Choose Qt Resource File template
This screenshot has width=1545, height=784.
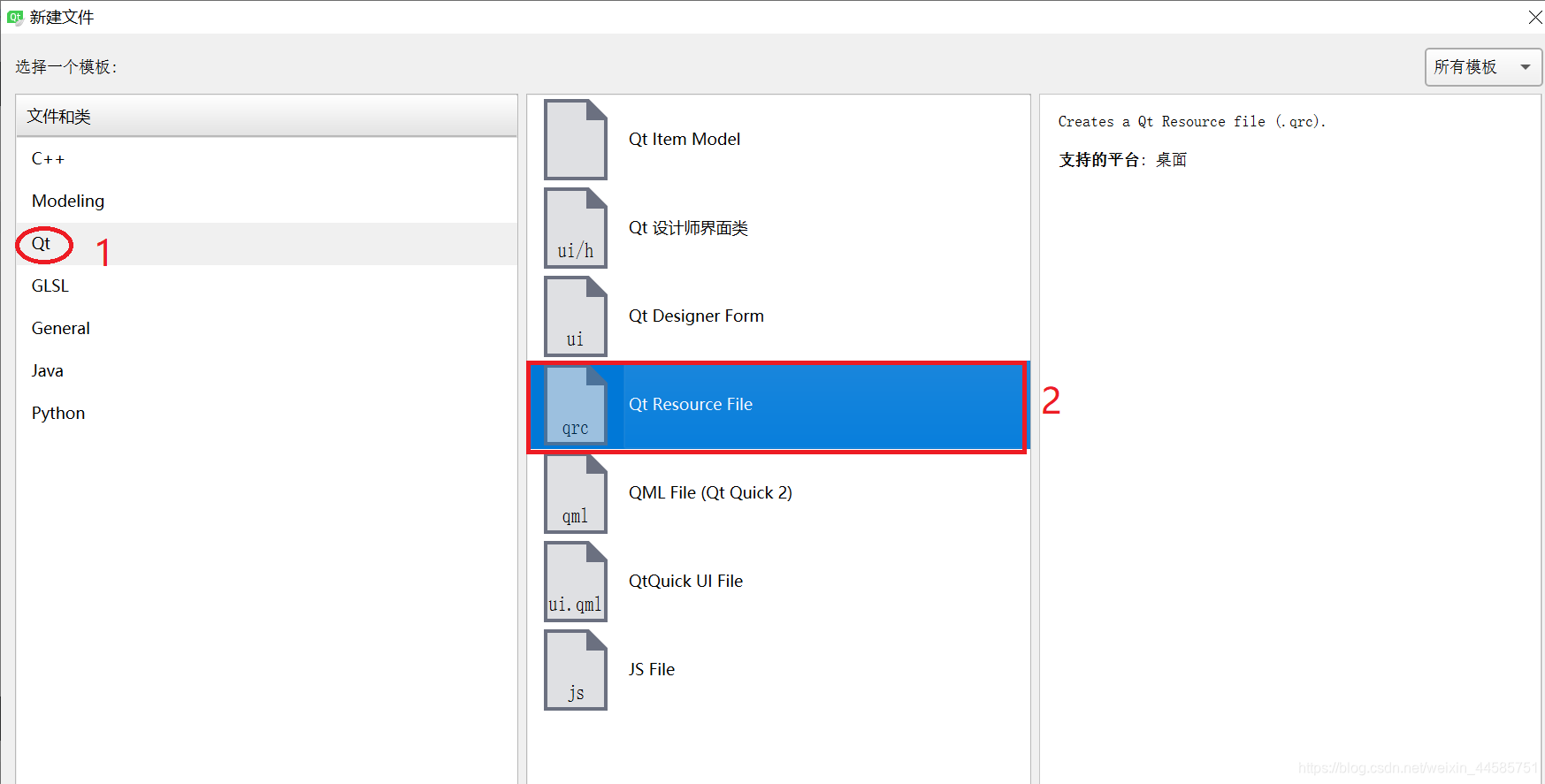(778, 405)
